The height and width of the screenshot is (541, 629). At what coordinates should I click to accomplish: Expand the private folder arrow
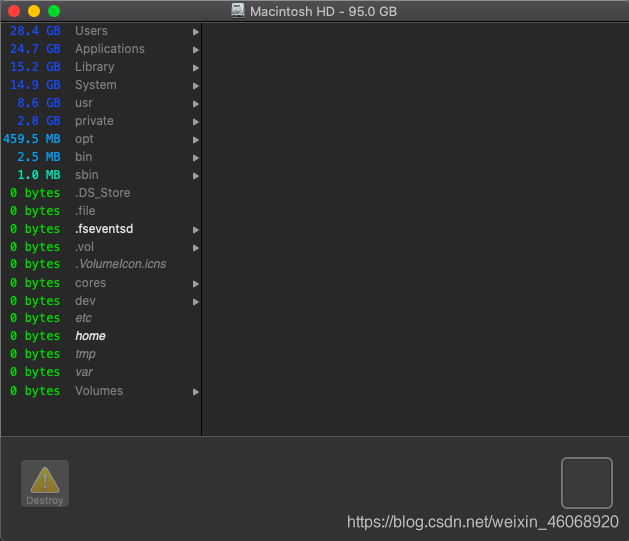click(x=196, y=122)
